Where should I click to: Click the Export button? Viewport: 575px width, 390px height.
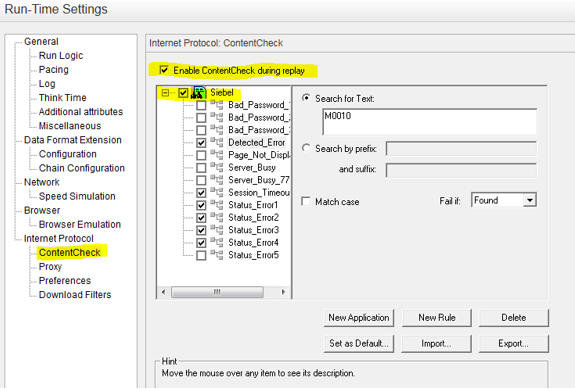513,343
